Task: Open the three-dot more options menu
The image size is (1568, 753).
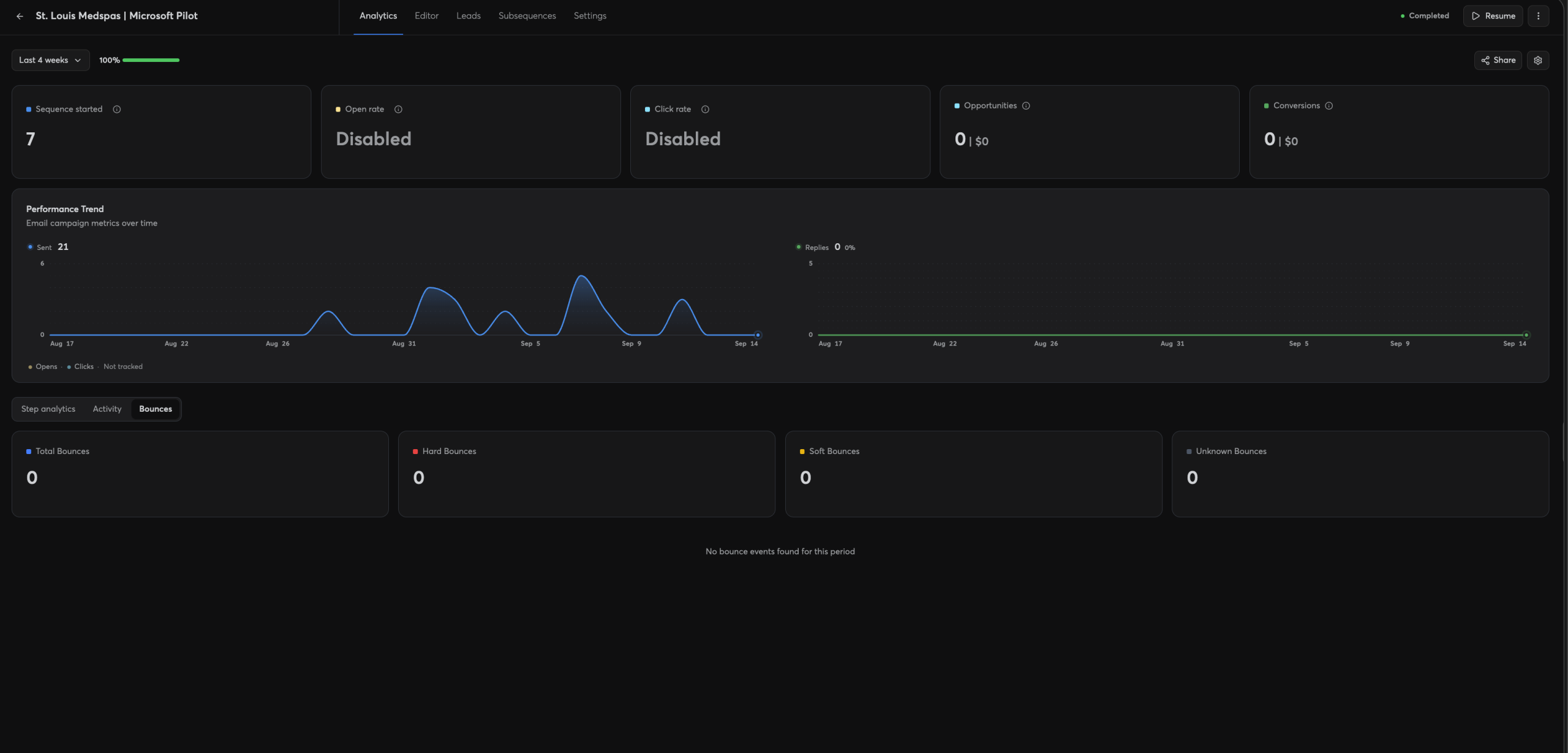Action: (x=1538, y=16)
